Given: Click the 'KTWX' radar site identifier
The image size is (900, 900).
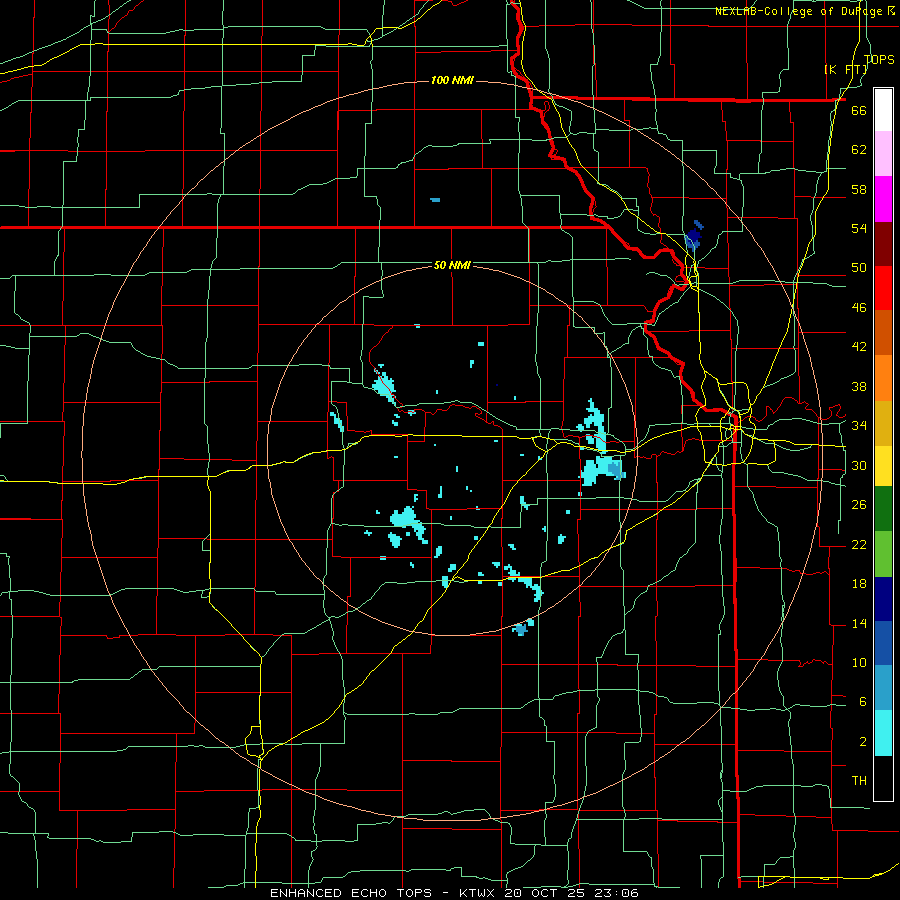Looking at the screenshot, I should tap(479, 893).
